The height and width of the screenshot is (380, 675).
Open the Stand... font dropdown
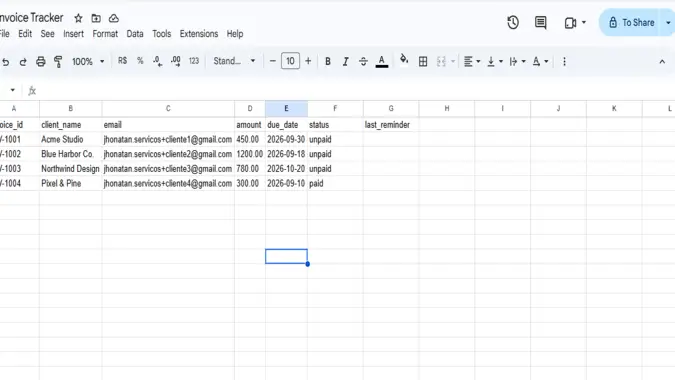click(234, 61)
